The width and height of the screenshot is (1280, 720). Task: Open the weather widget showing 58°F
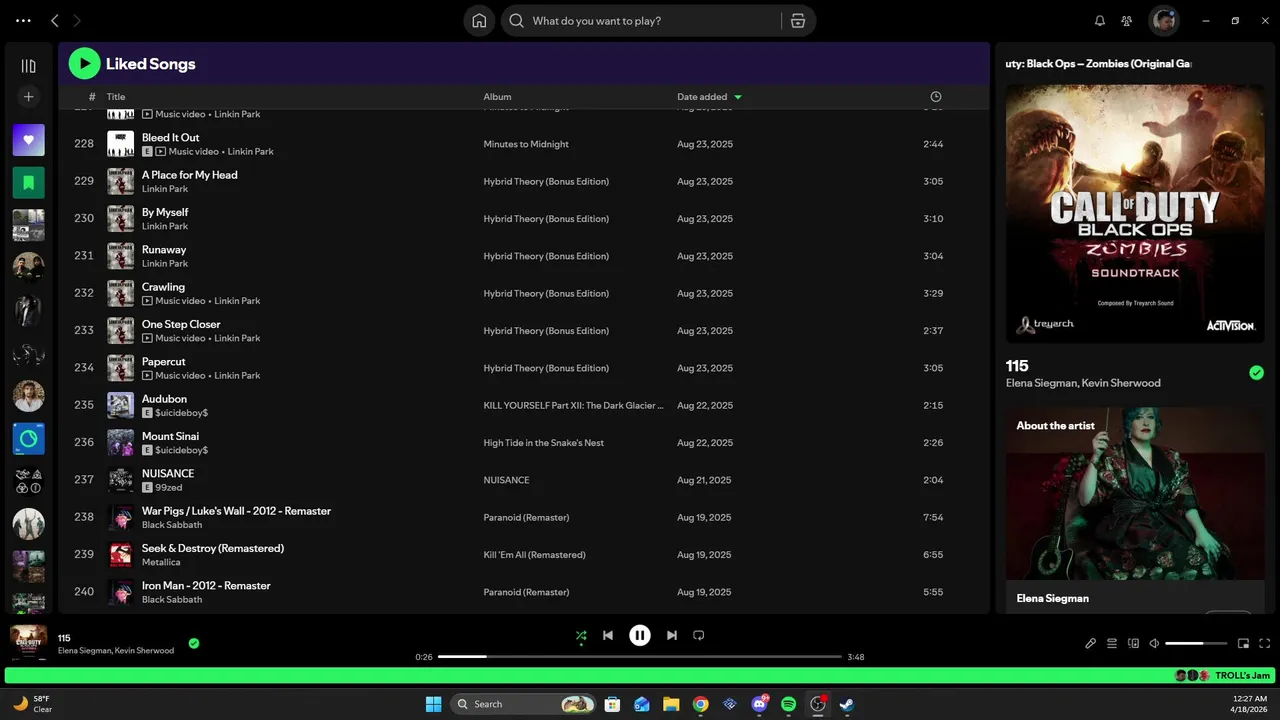(32, 704)
